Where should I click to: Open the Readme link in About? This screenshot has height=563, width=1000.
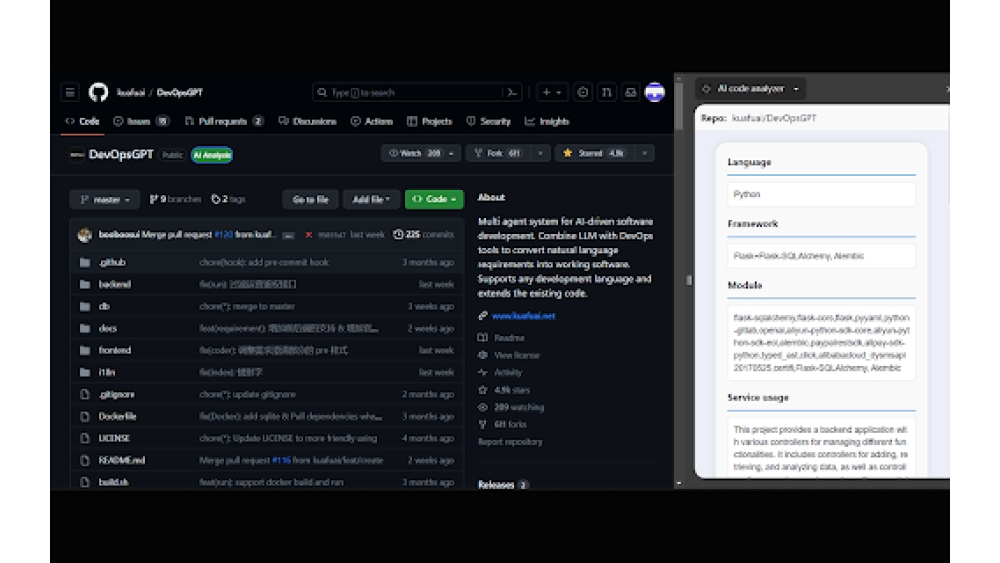(509, 338)
